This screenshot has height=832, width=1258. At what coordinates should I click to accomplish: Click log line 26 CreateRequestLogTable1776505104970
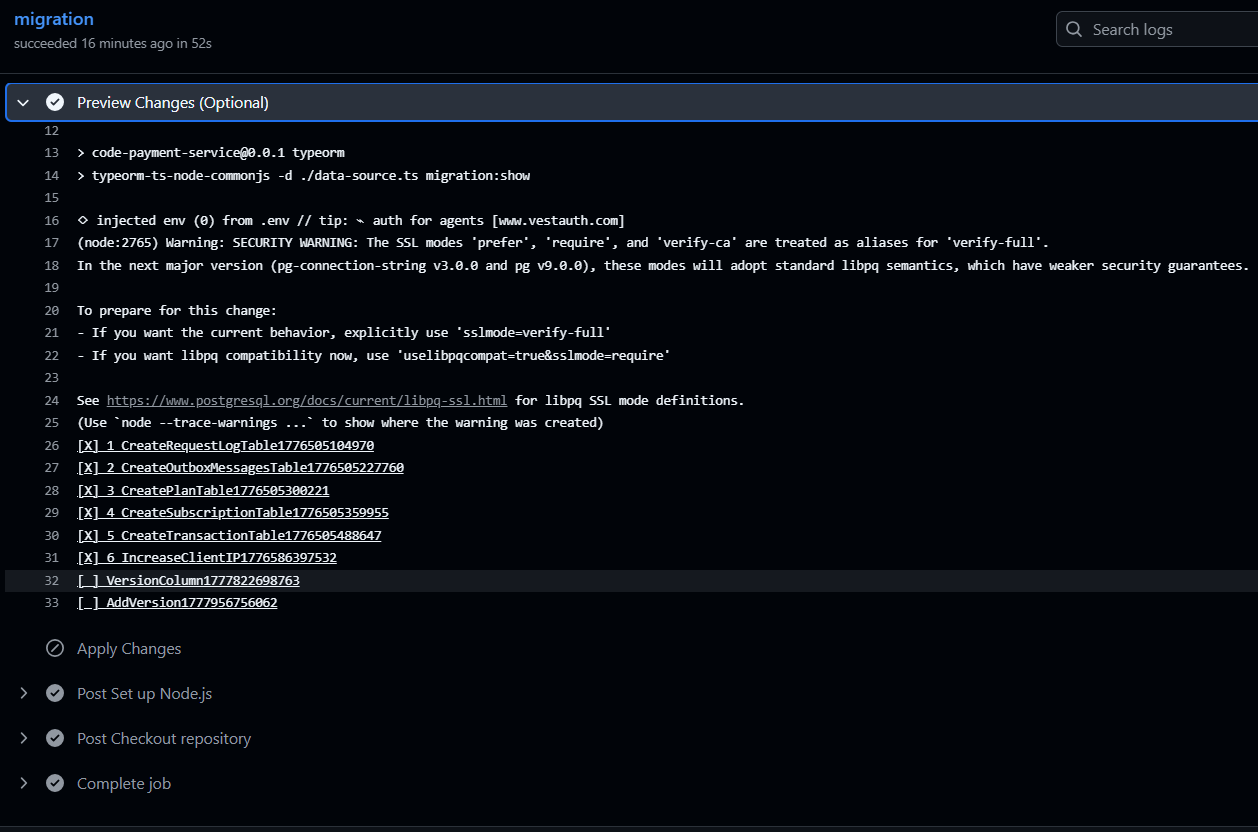[225, 445]
